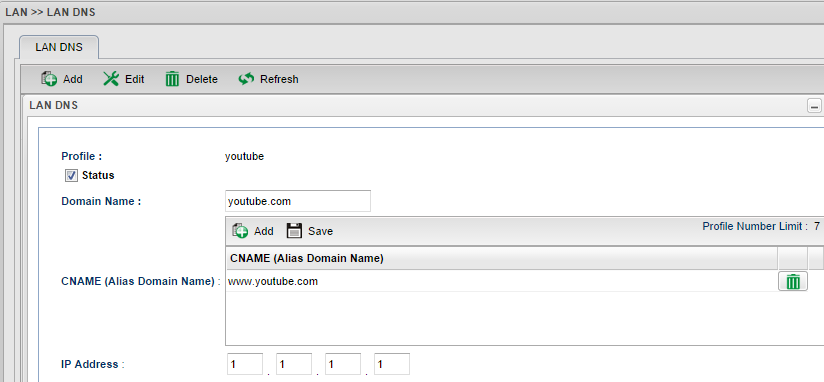Click the Delete trash icon in top toolbar
Viewport: 824px width, 382px height.
coord(172,79)
